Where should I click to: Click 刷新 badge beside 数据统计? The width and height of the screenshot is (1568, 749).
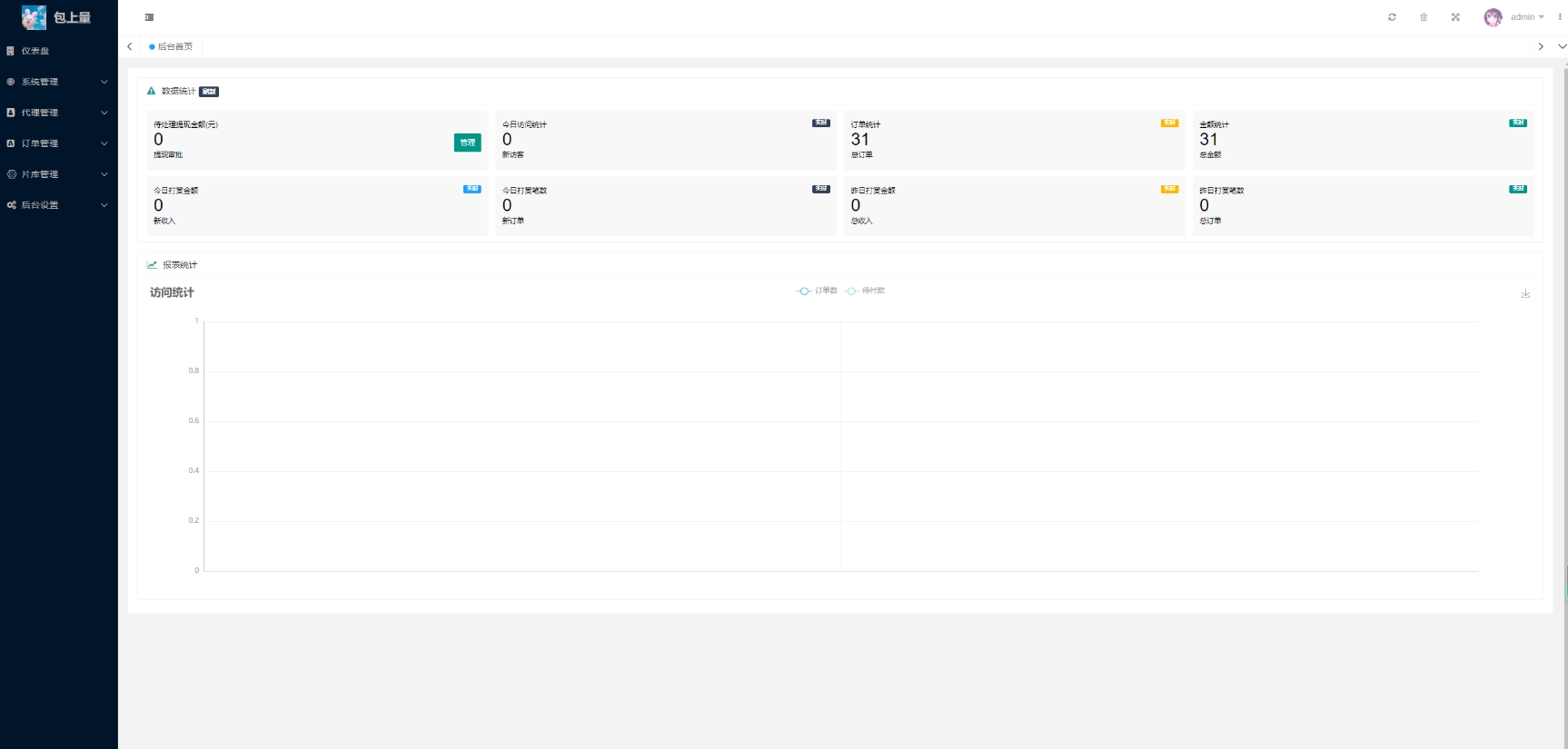click(209, 92)
